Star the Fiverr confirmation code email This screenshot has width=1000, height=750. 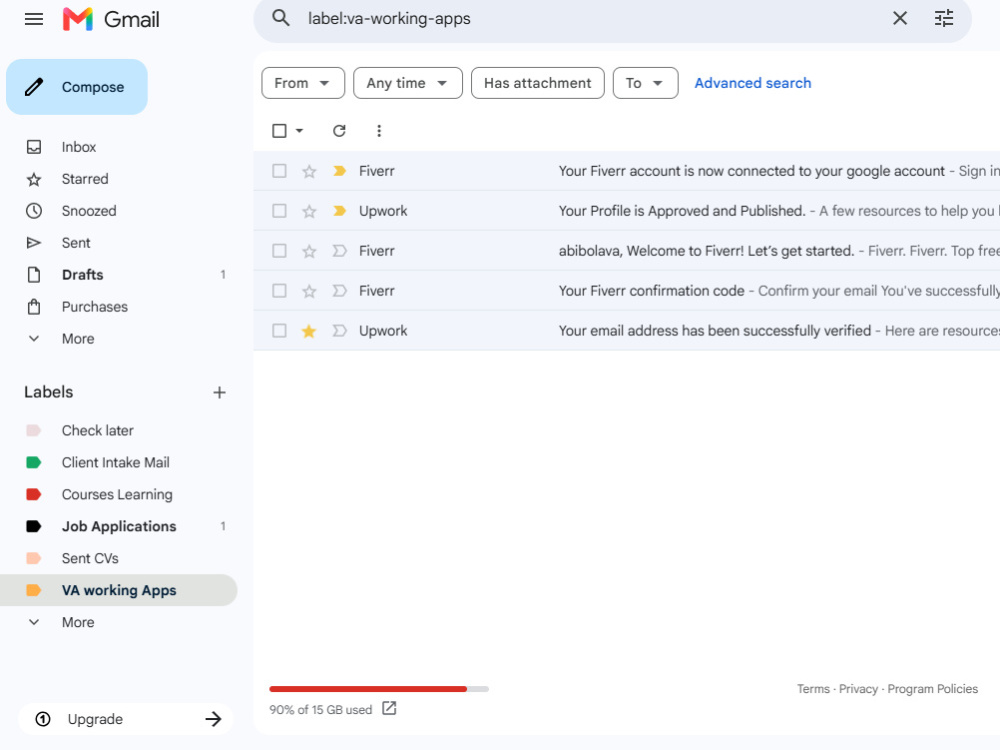pos(309,291)
